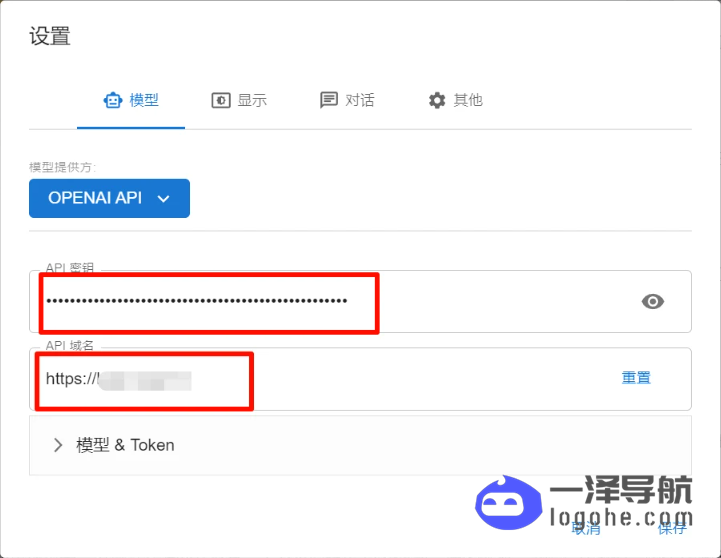
Task: Show the API key with the eye icon
Action: pos(653,301)
